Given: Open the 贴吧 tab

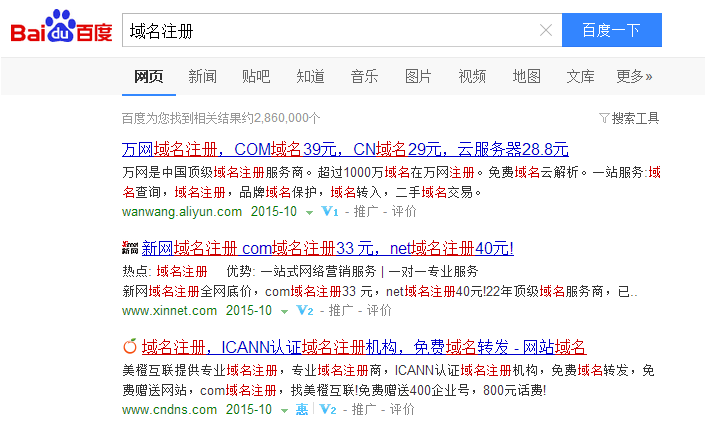Looking at the screenshot, I should [x=256, y=76].
